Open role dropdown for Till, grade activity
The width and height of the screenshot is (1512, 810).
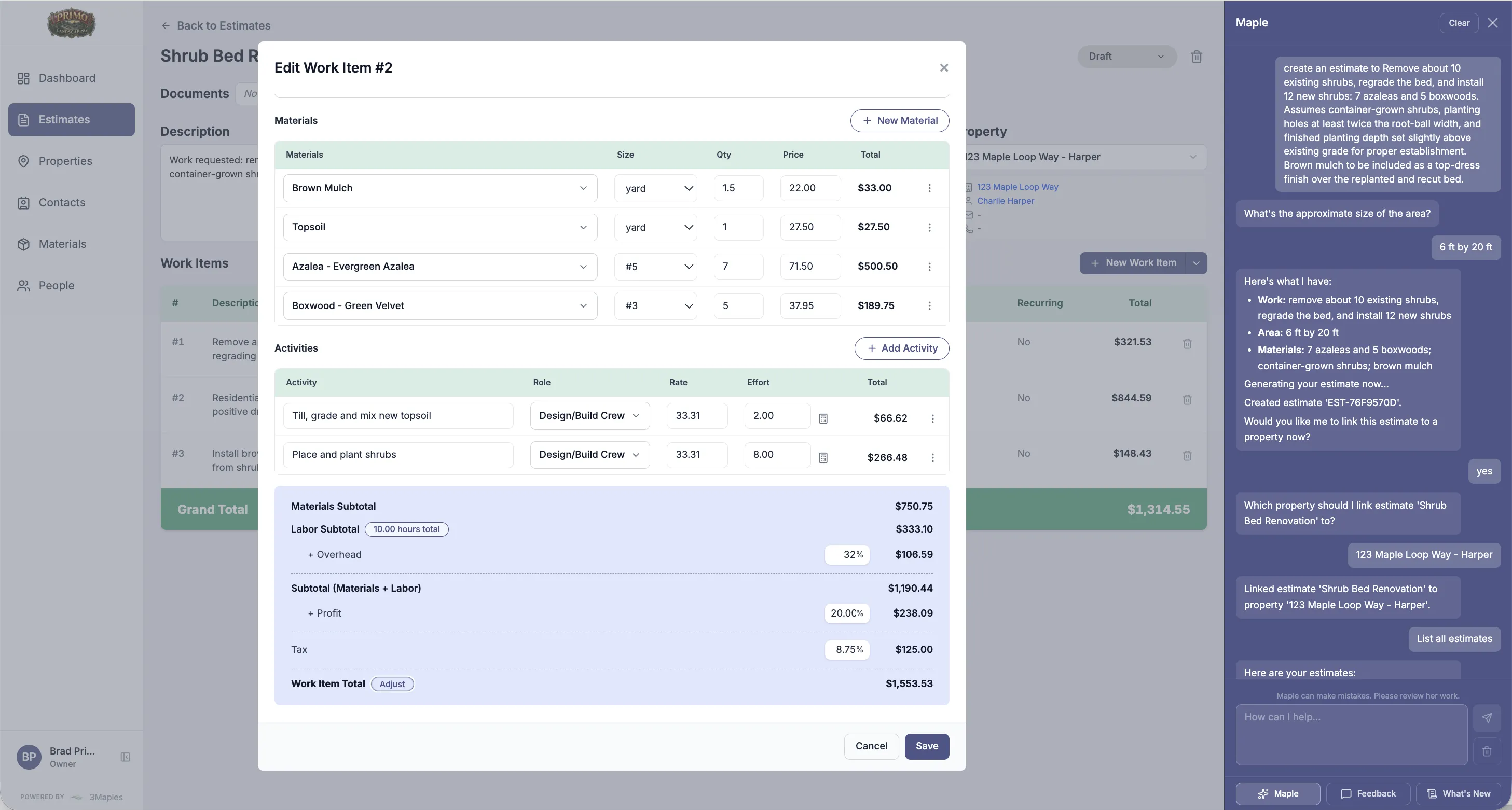(x=589, y=416)
